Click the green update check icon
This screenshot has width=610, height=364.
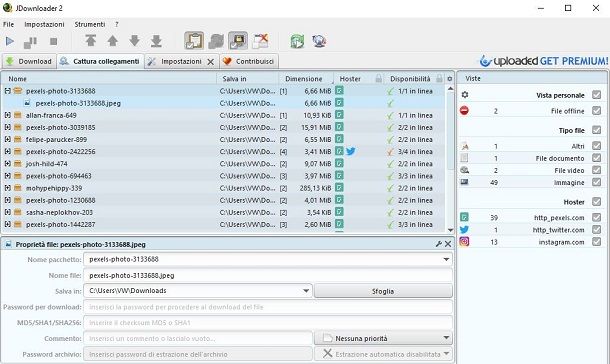click(x=297, y=41)
